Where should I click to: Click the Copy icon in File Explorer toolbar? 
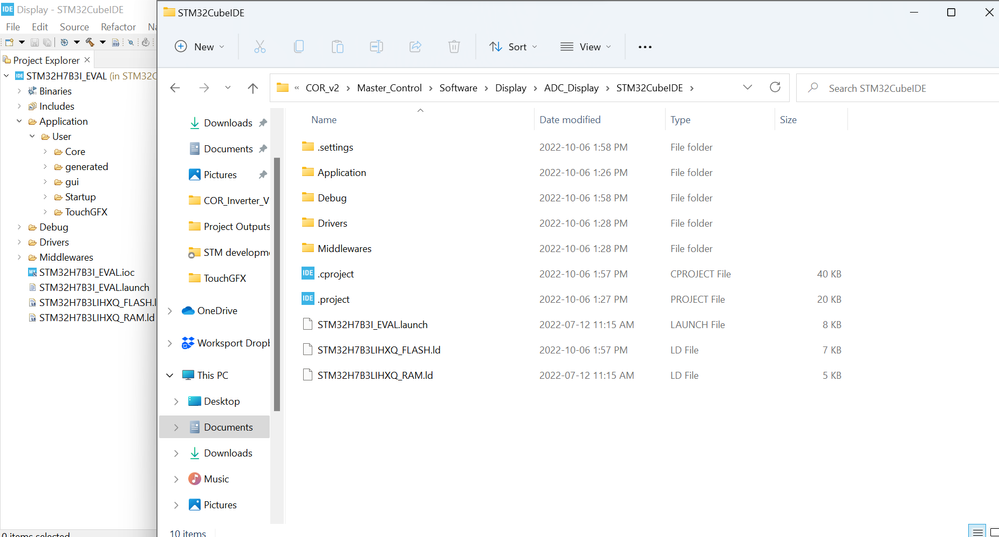click(x=298, y=47)
